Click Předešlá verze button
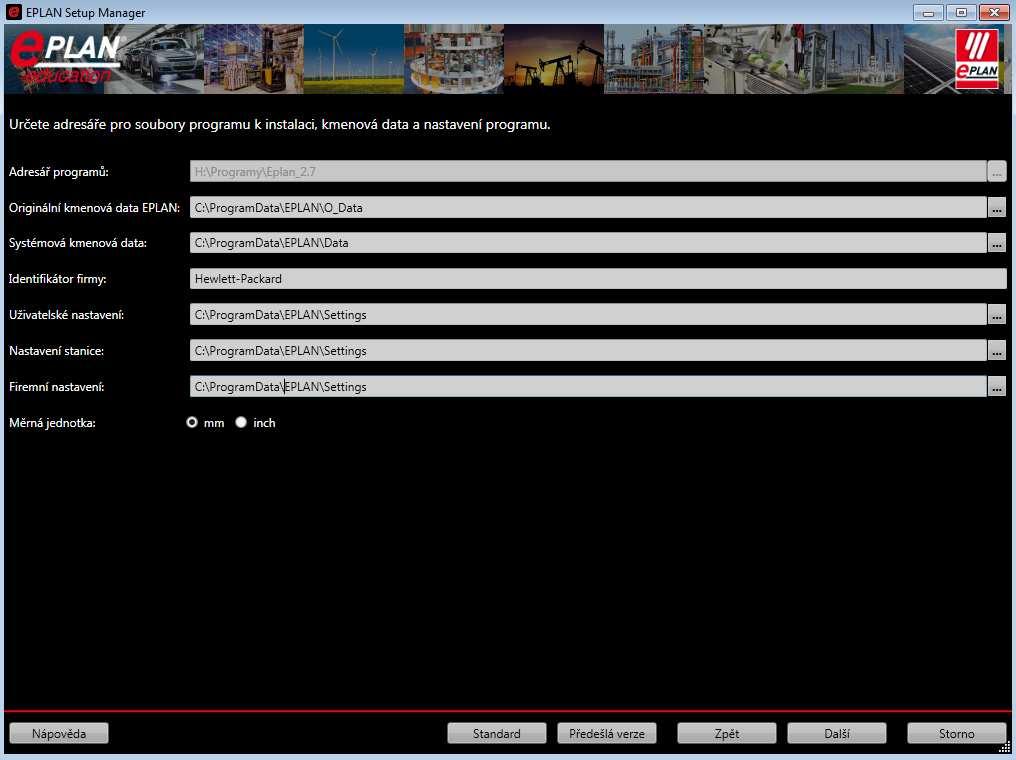Viewport: 1016px width, 760px height. 607,733
